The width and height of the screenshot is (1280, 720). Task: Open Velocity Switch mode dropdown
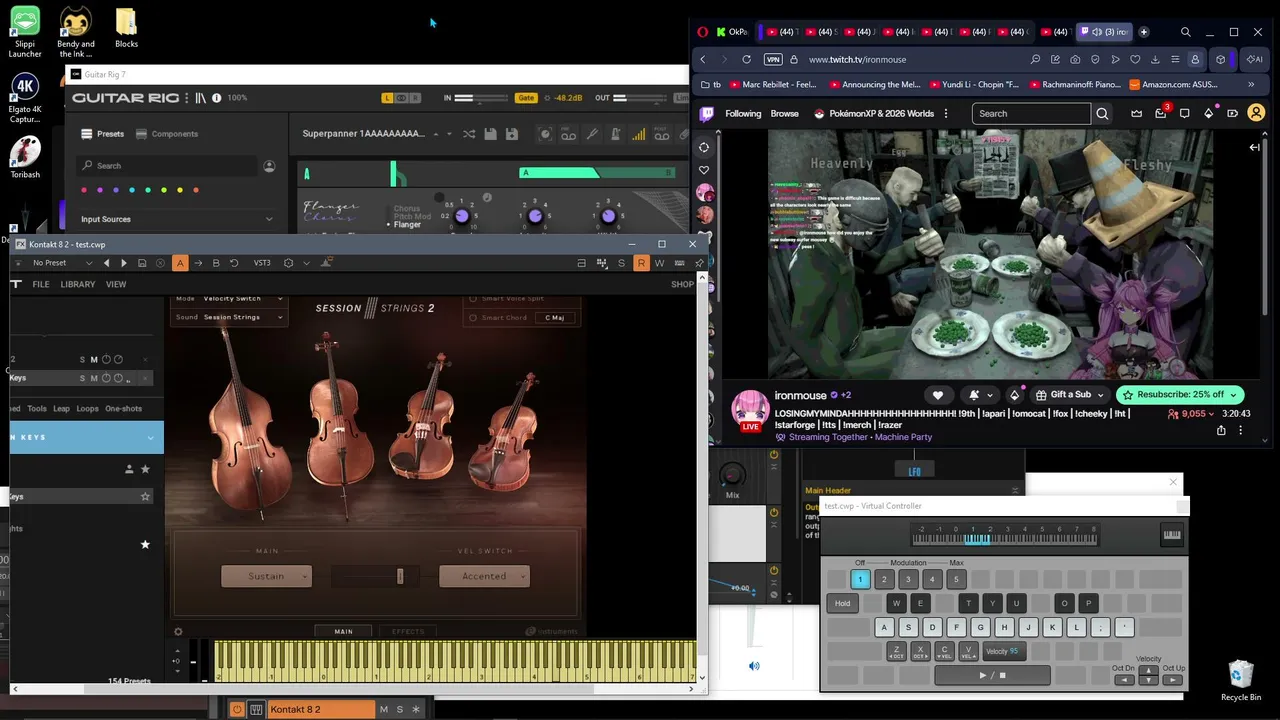(x=244, y=299)
